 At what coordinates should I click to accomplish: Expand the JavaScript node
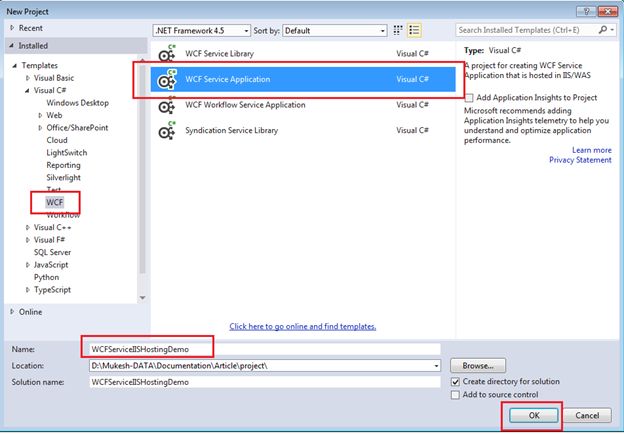tap(27, 265)
